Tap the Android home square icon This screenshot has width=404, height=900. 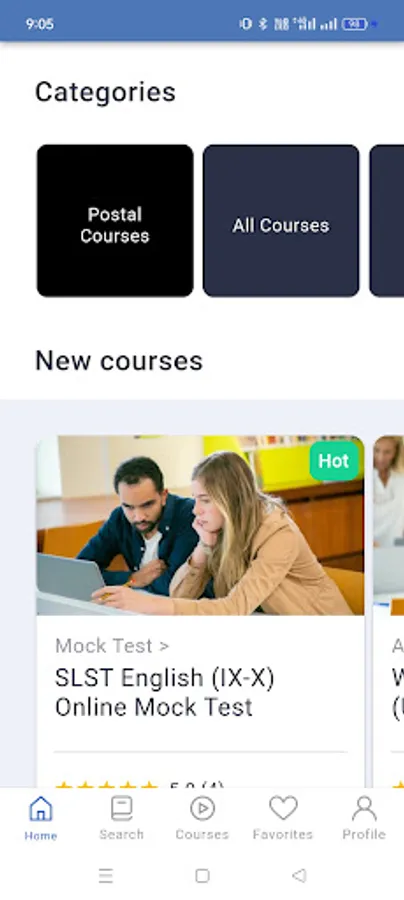(202, 875)
